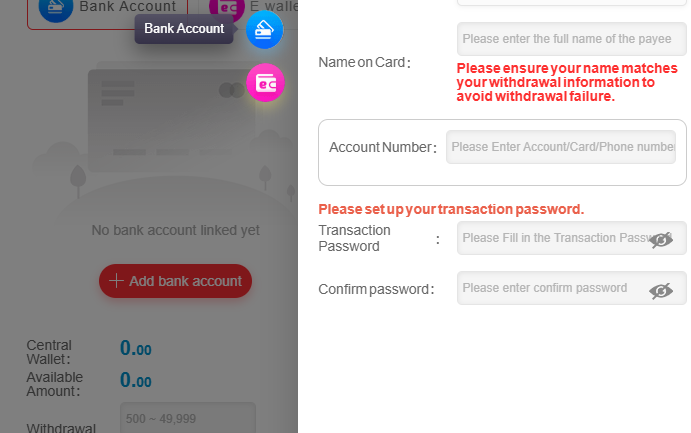Screen dimensions: 691x433
Task: Focus the Account Number input field
Action: (561, 147)
